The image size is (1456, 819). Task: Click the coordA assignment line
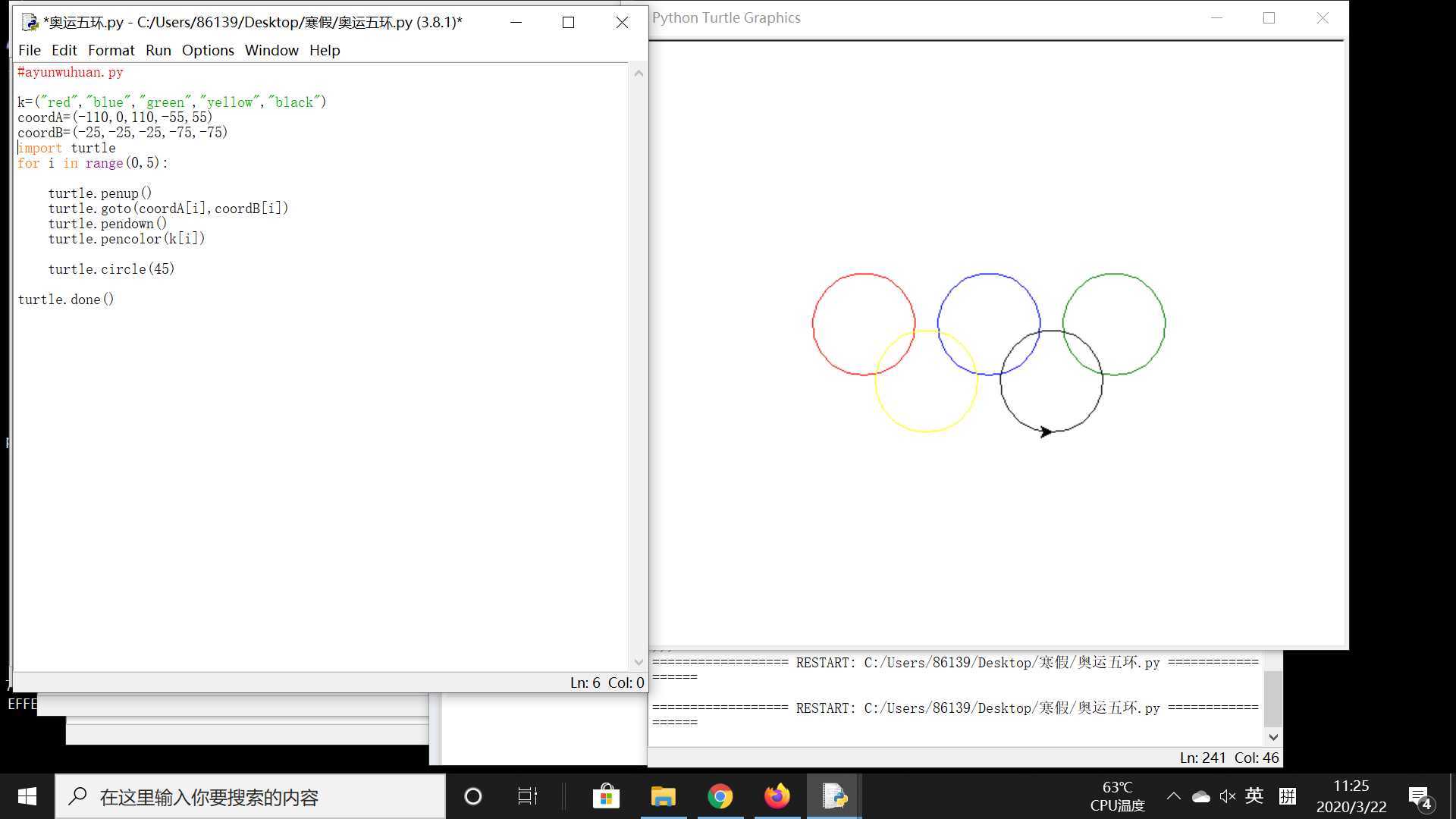tap(115, 118)
